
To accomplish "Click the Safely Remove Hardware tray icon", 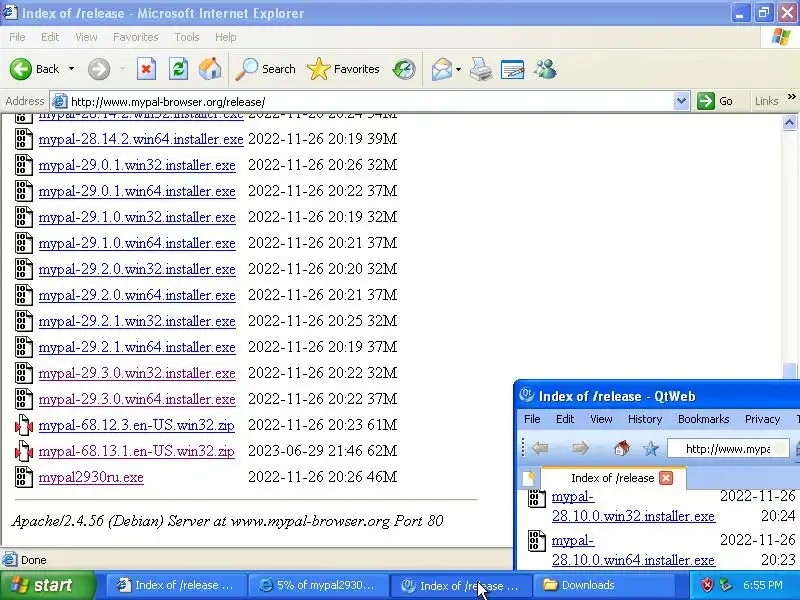I will pos(725,585).
